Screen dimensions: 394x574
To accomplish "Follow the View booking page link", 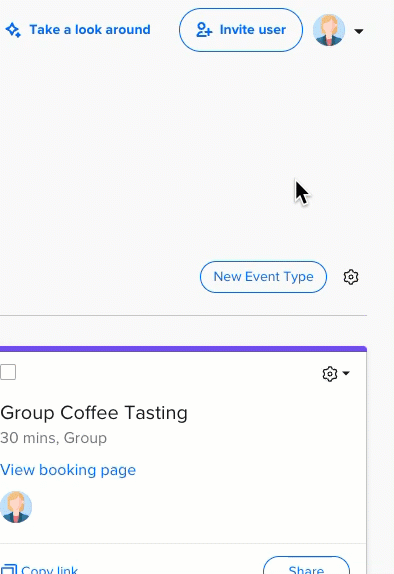I will click(x=68, y=470).
